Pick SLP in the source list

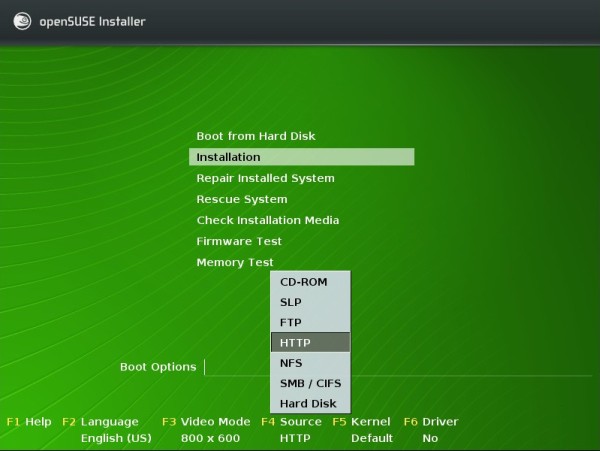[310, 302]
